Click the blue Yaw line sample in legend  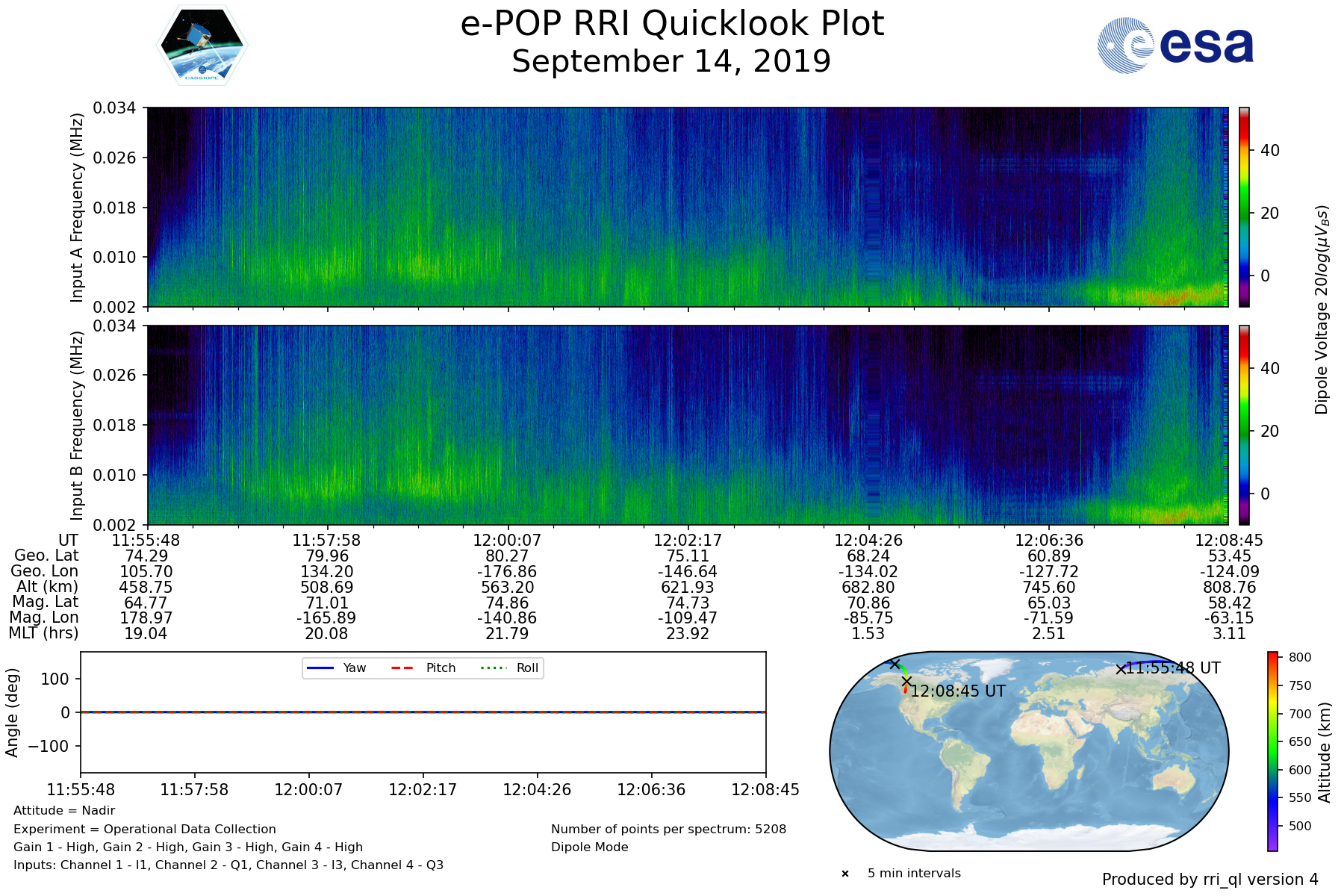pos(320,668)
